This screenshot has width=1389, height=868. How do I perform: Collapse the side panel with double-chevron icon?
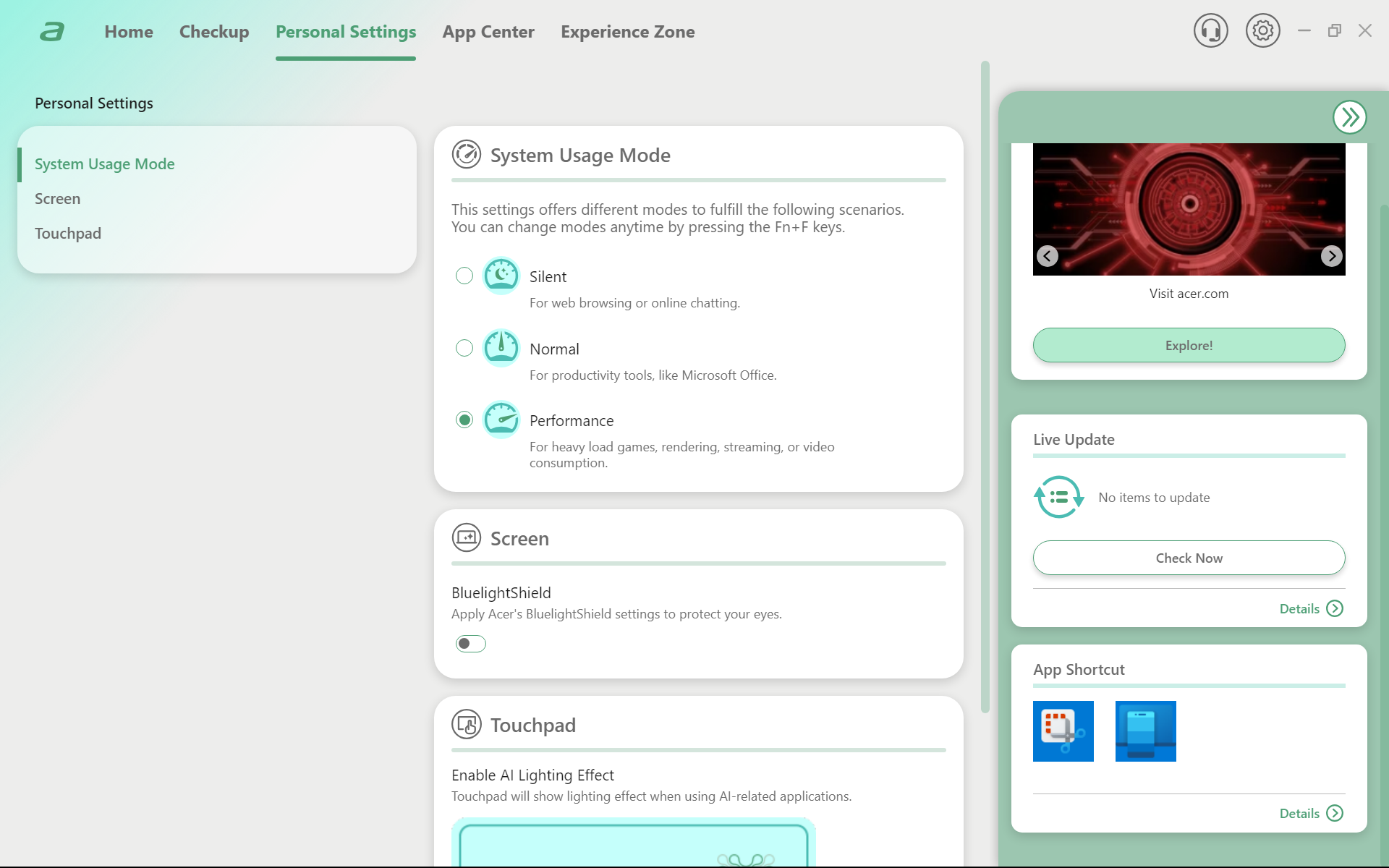click(1349, 117)
